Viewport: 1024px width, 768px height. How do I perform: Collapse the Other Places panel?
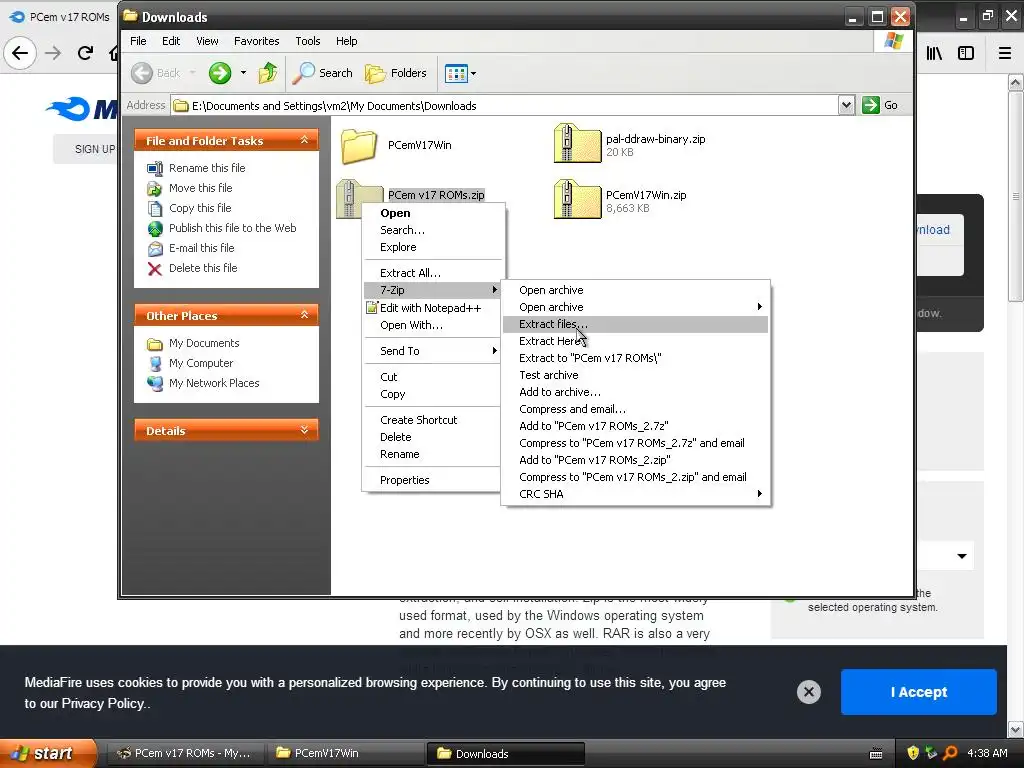click(304, 315)
